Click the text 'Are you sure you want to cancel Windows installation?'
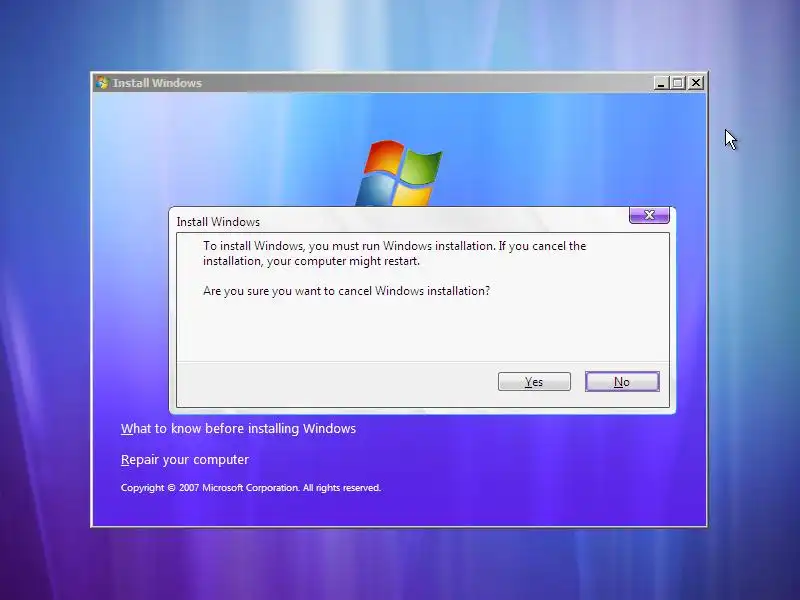The image size is (800, 600). click(346, 291)
